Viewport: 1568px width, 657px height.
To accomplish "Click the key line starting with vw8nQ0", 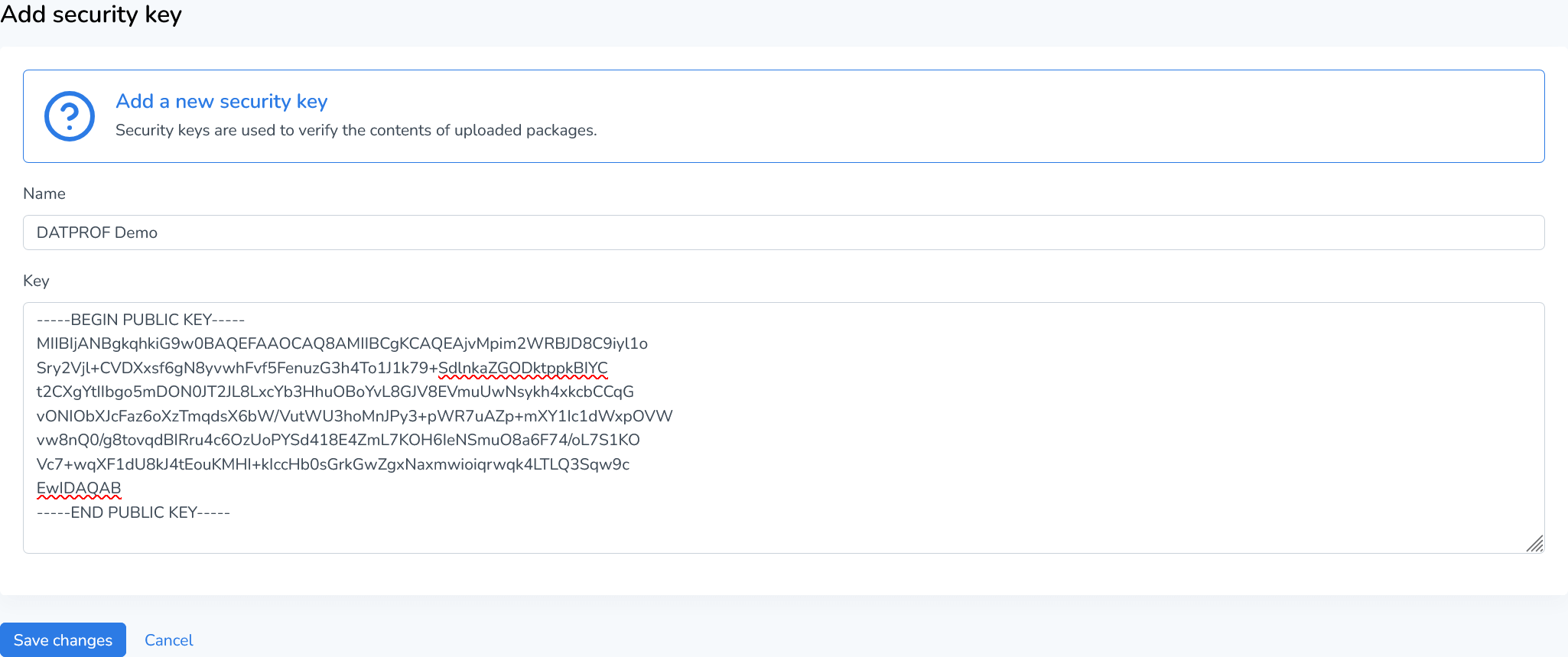I will pyautogui.click(x=338, y=440).
